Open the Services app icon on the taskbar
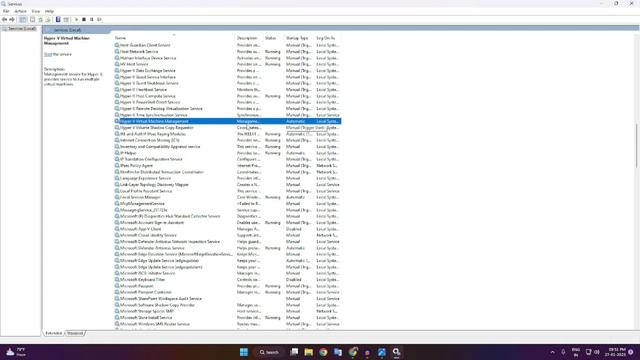This screenshot has height=360, width=640. pyautogui.click(x=396, y=352)
